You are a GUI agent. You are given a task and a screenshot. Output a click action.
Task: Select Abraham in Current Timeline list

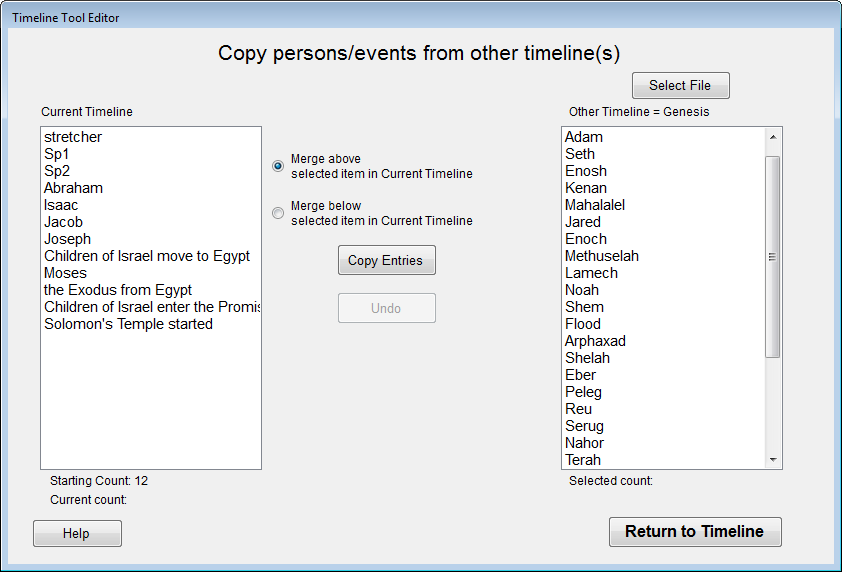point(73,188)
